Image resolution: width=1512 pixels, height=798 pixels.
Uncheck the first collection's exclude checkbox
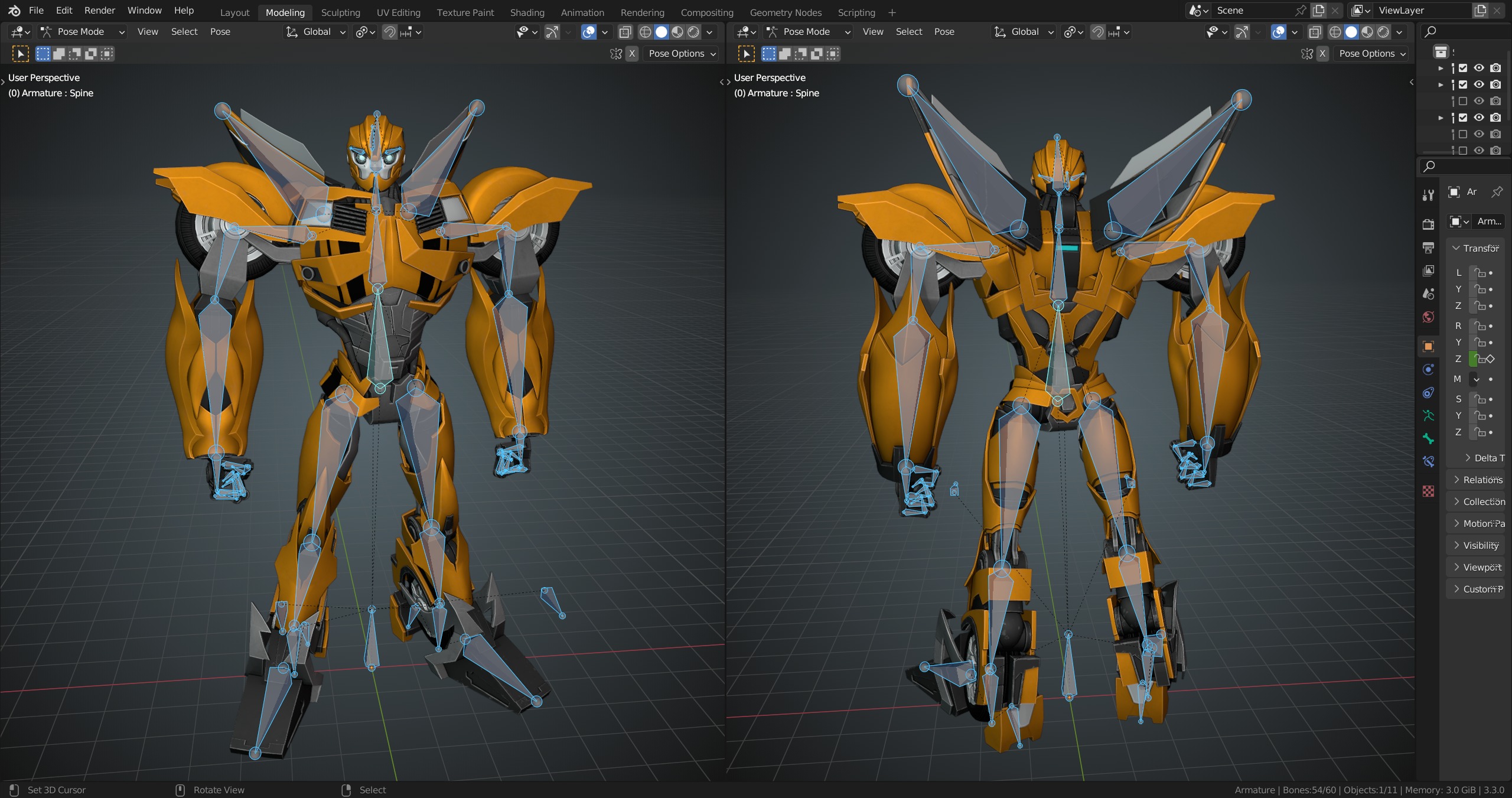coord(1463,68)
